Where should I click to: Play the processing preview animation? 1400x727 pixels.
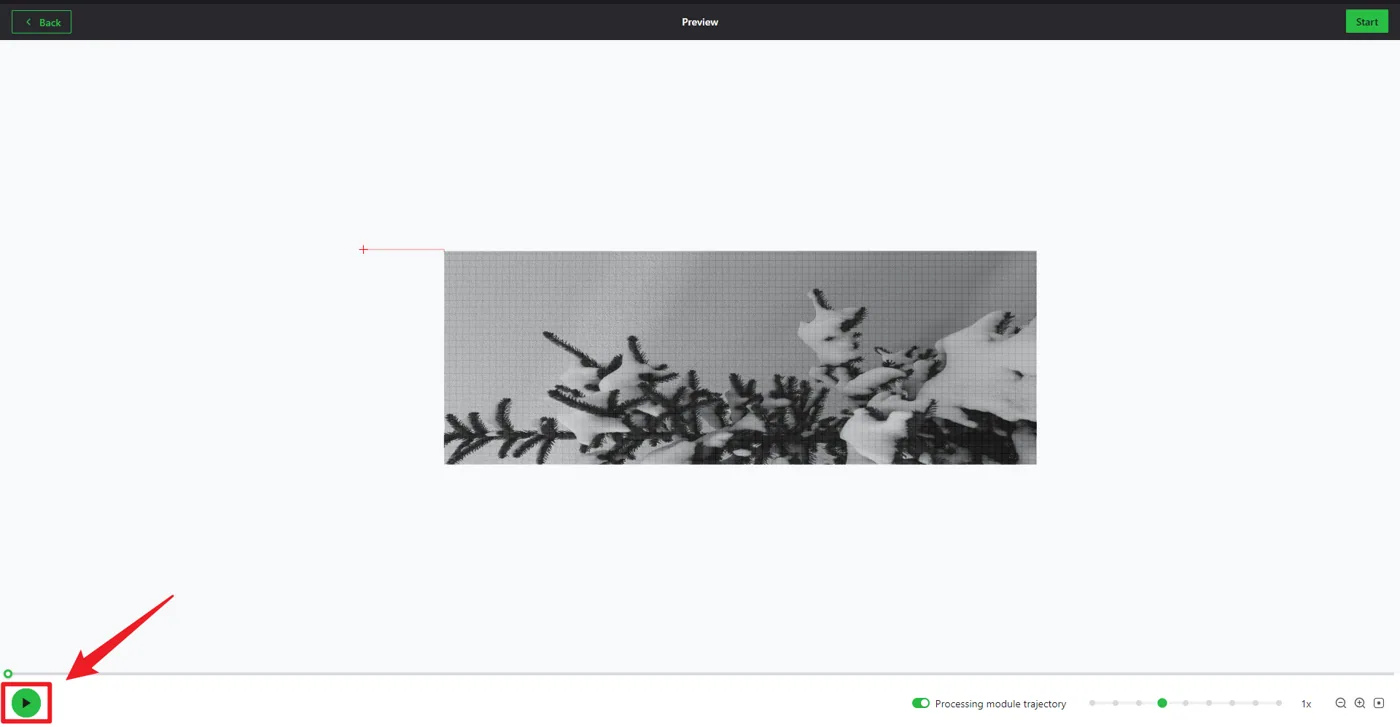(x=26, y=703)
